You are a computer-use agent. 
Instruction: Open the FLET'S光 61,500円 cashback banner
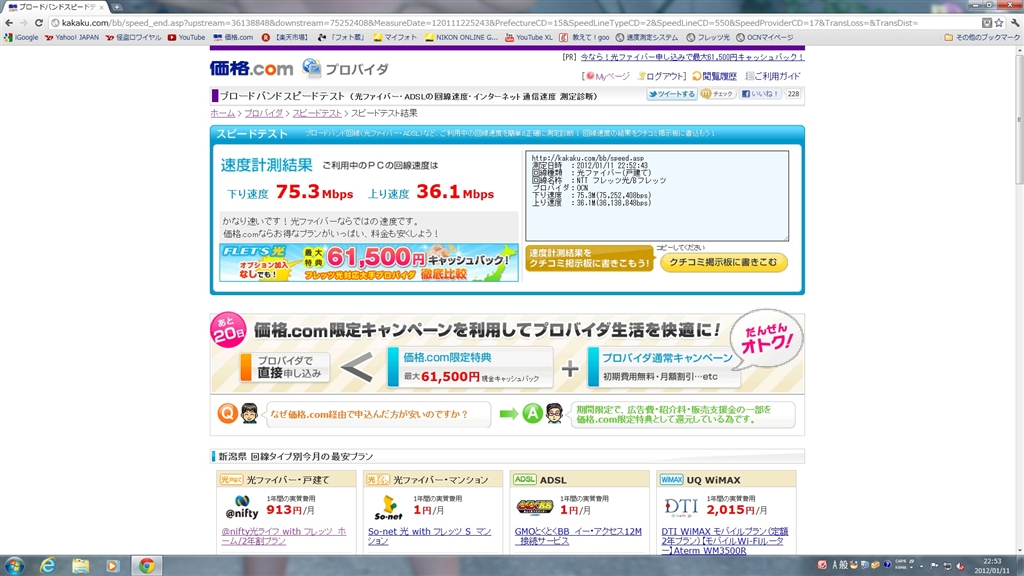369,263
